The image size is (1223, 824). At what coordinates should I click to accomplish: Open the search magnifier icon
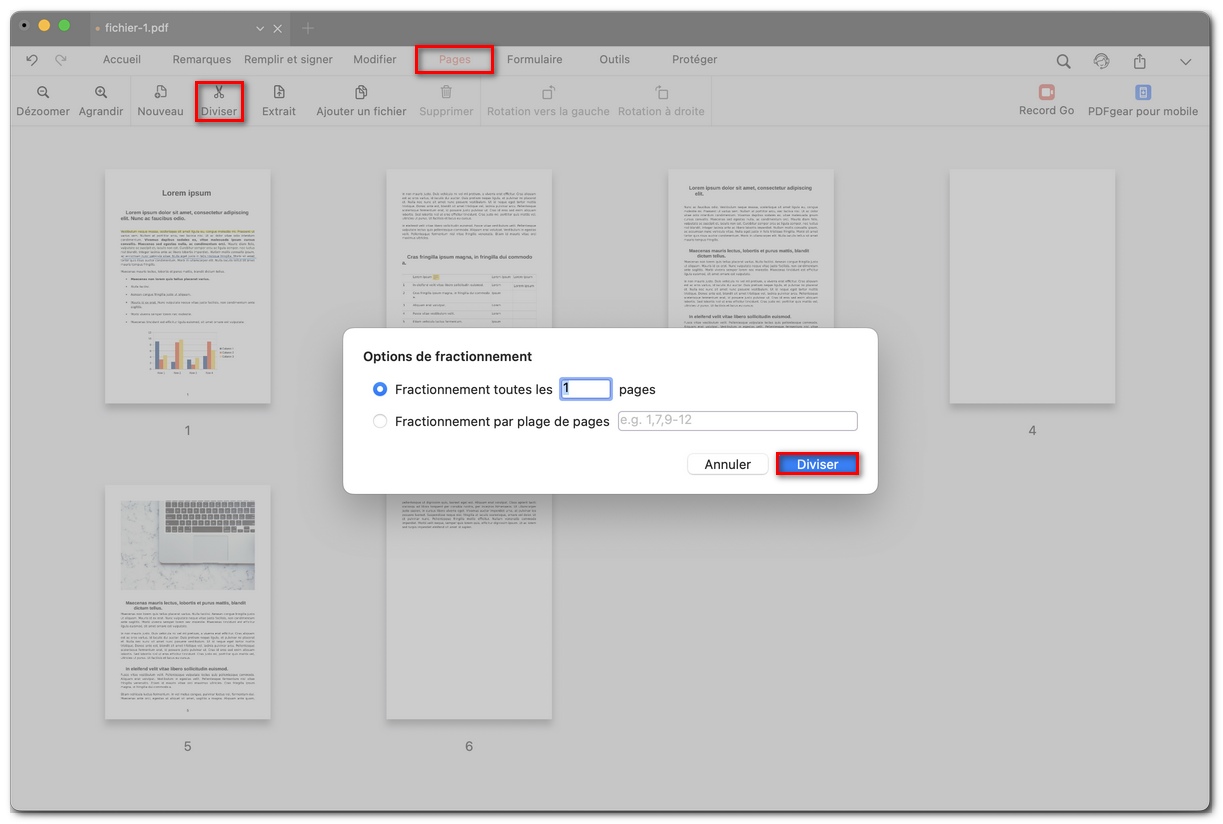click(1063, 60)
